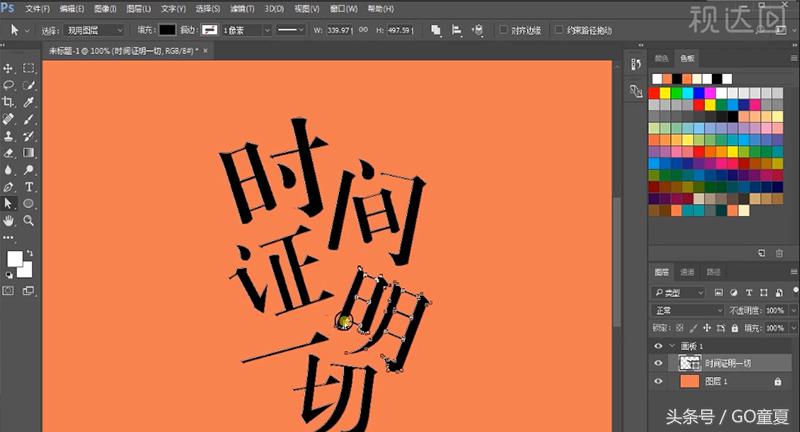
Task: Hide the 图层 1 layer
Action: tap(658, 381)
